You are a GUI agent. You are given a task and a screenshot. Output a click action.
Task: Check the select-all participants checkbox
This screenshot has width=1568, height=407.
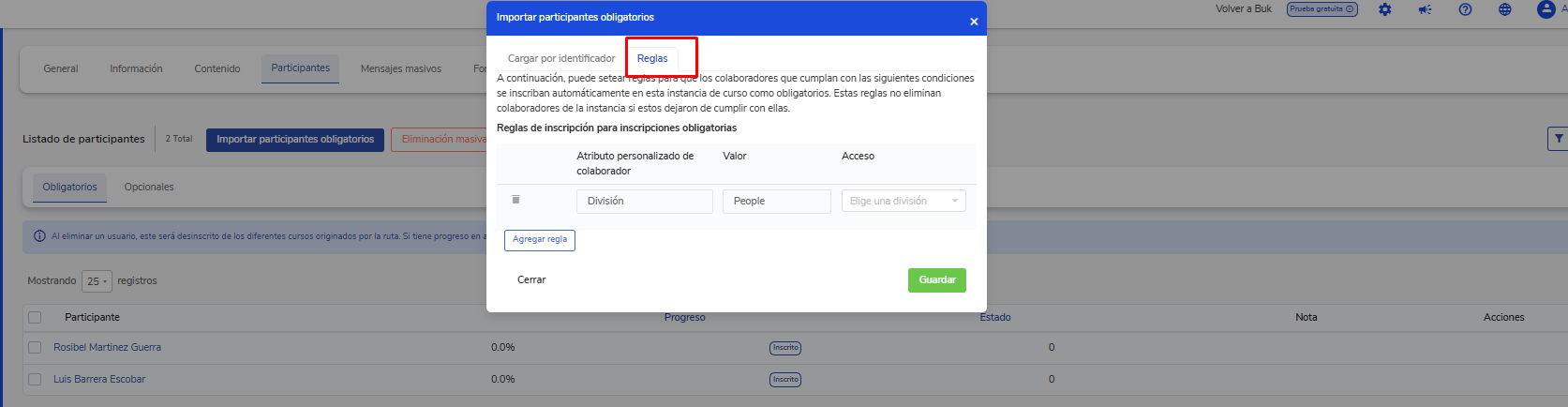[35, 318]
